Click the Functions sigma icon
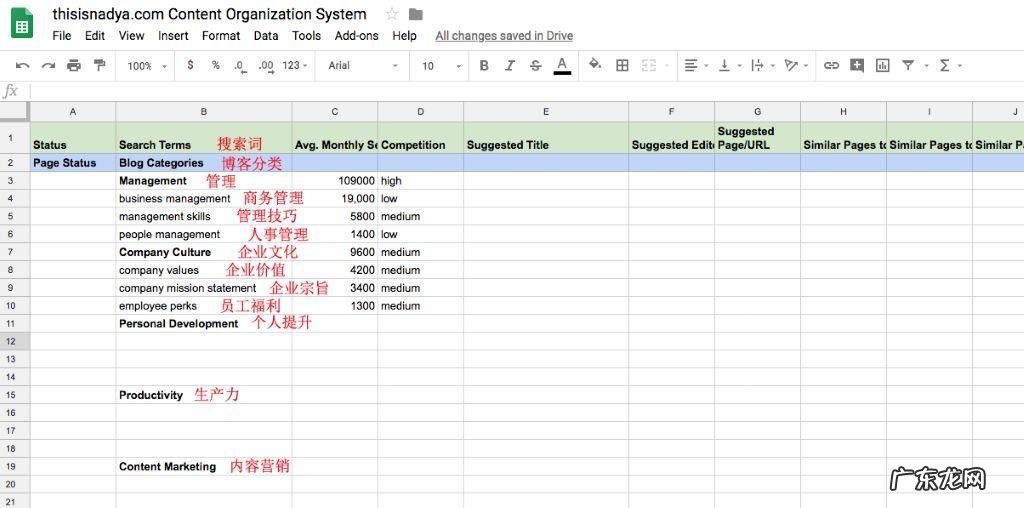Screen dimensions: 1024x508 (944, 65)
